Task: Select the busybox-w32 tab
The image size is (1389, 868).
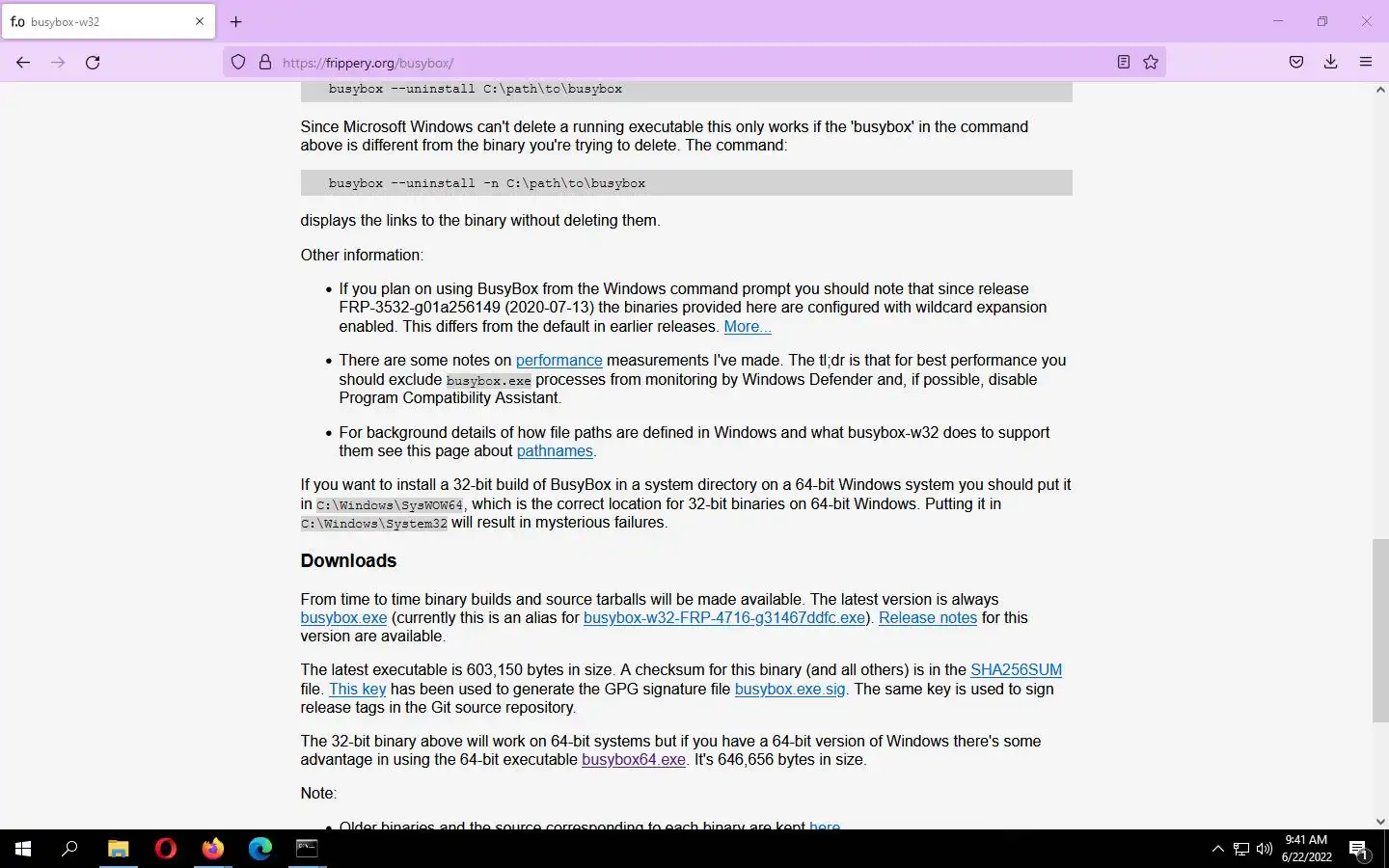Action: pos(108,21)
